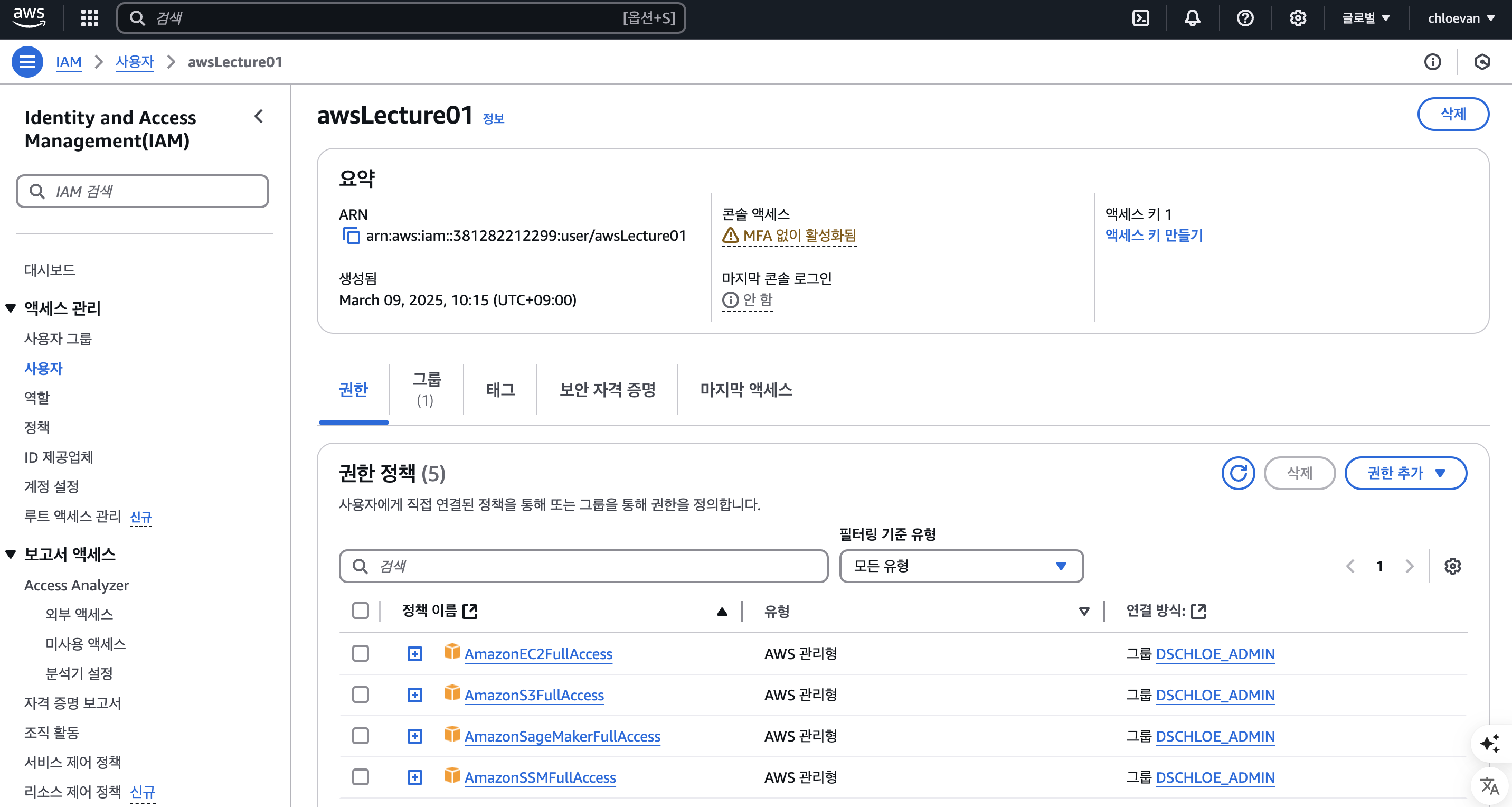Open the CloudShell terminal icon
Screen dimensions: 1512x807
point(1140,18)
